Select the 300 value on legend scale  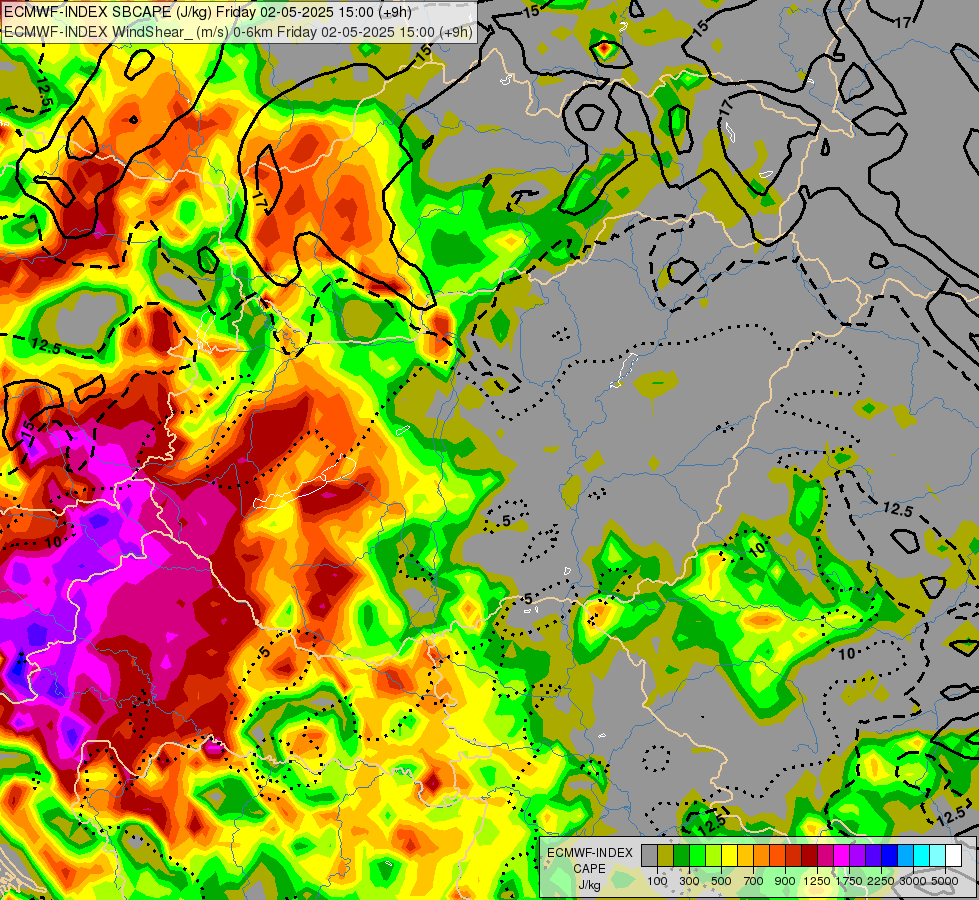point(689,881)
